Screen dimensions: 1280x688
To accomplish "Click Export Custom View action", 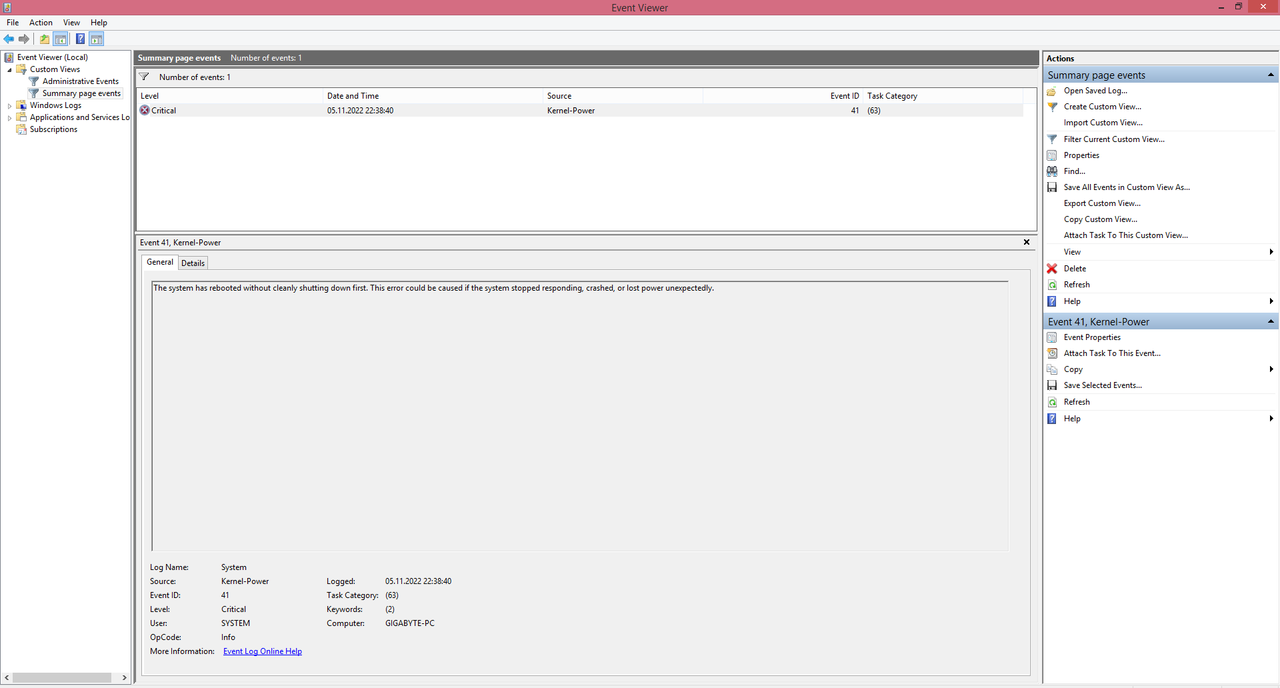I will pyautogui.click(x=1102, y=203).
